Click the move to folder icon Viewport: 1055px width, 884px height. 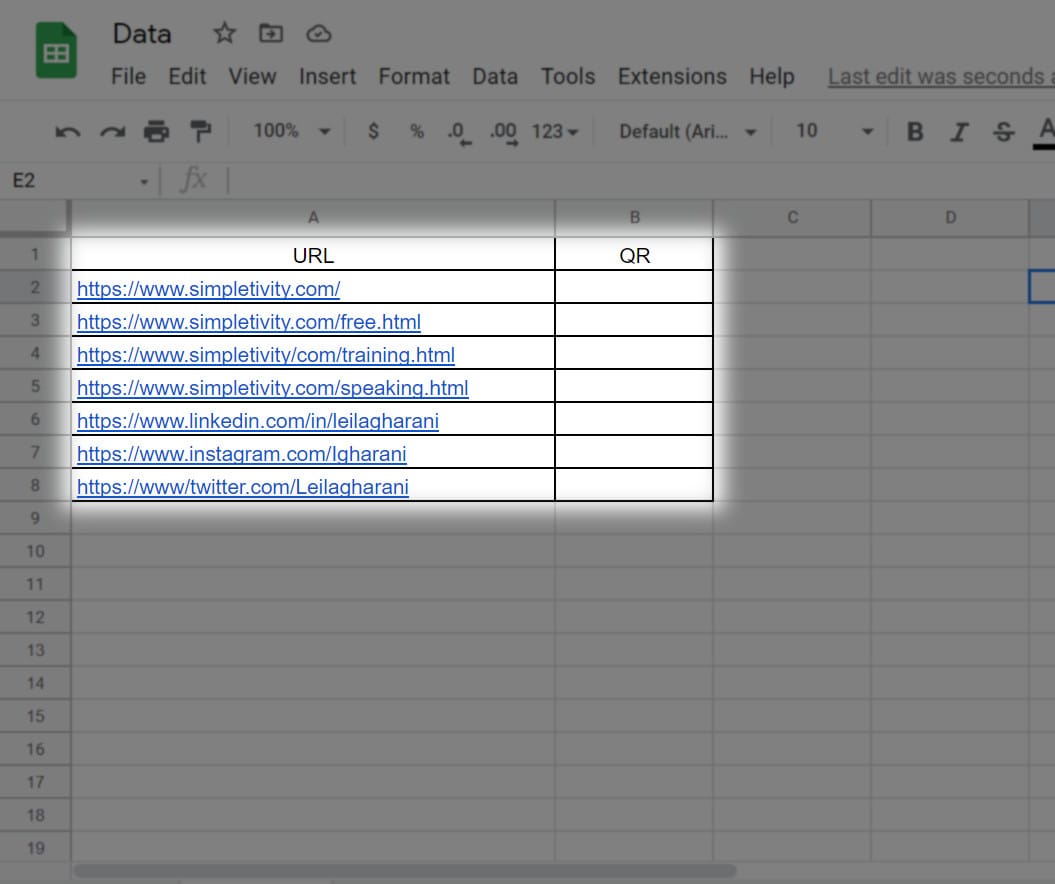[x=271, y=33]
